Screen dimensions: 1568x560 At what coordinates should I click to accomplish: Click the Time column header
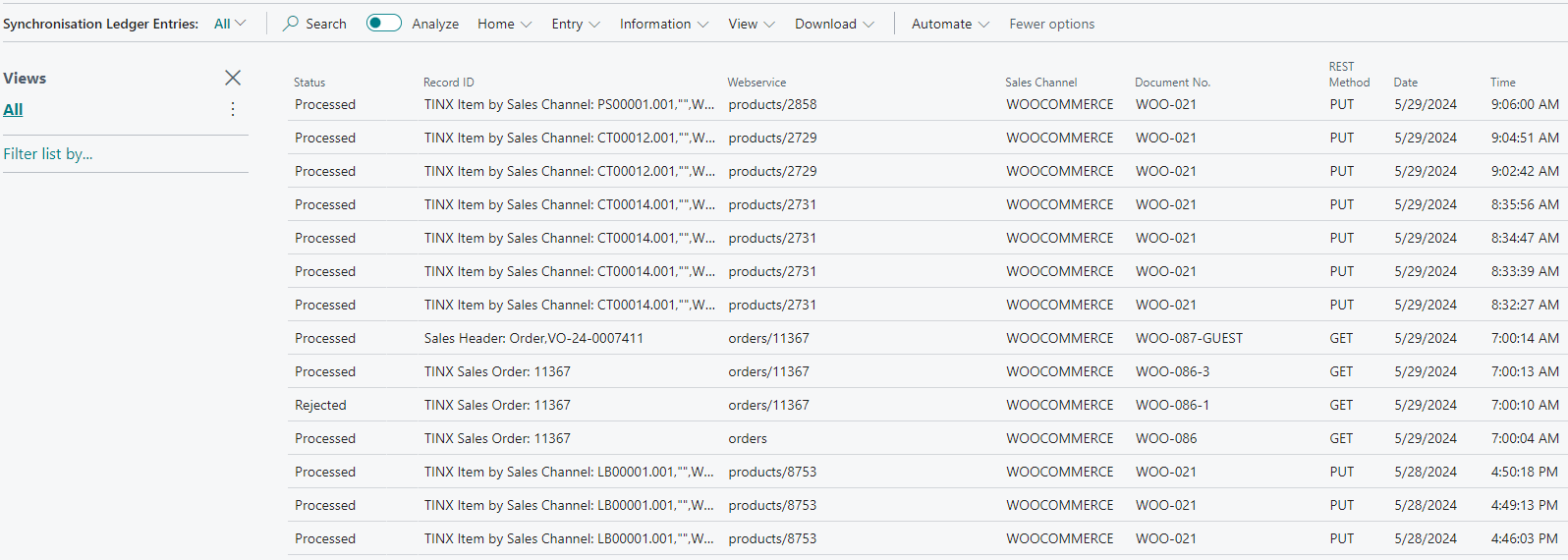point(1502,83)
